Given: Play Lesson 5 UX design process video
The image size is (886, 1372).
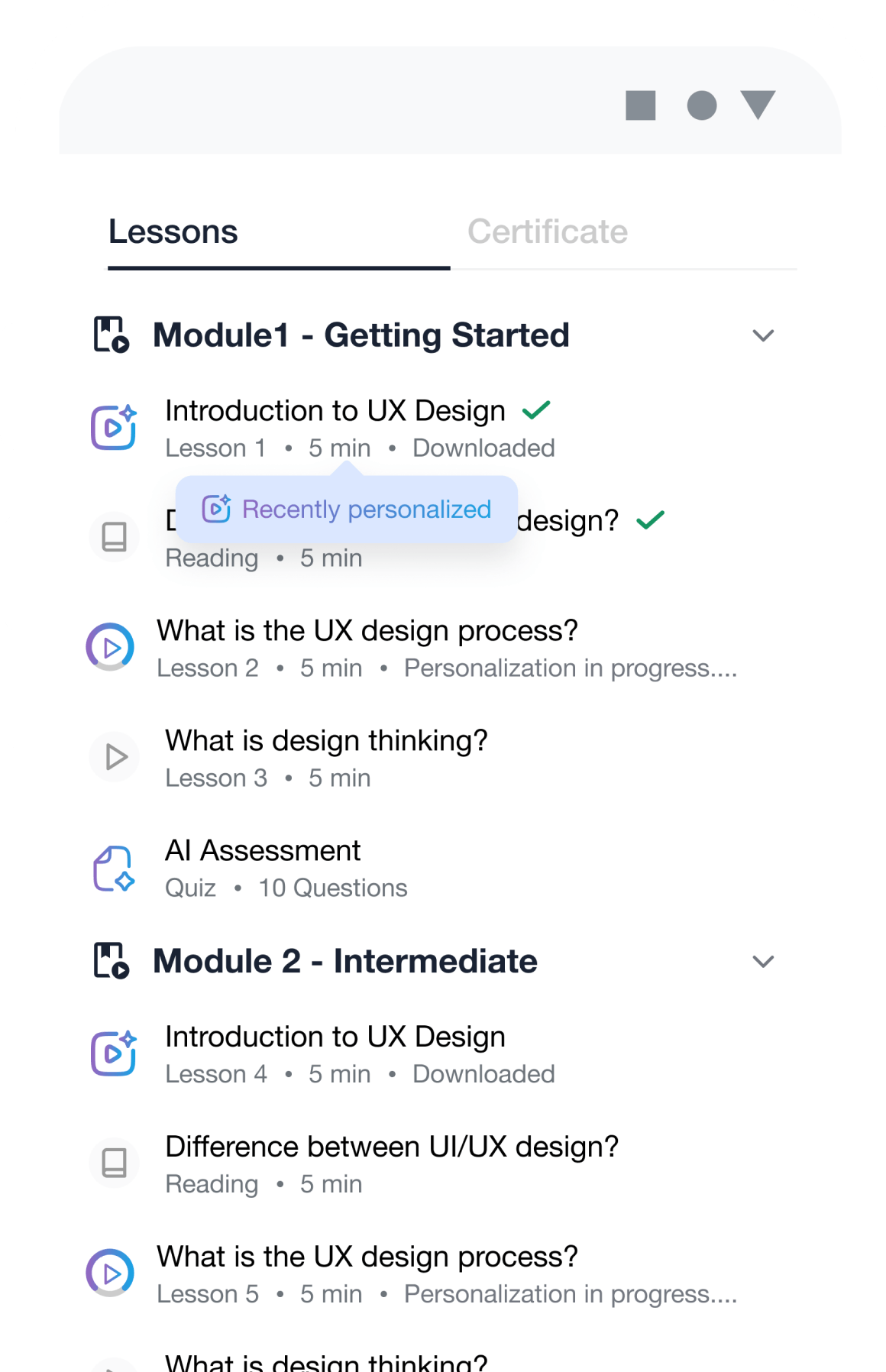Looking at the screenshot, I should 110,1273.
